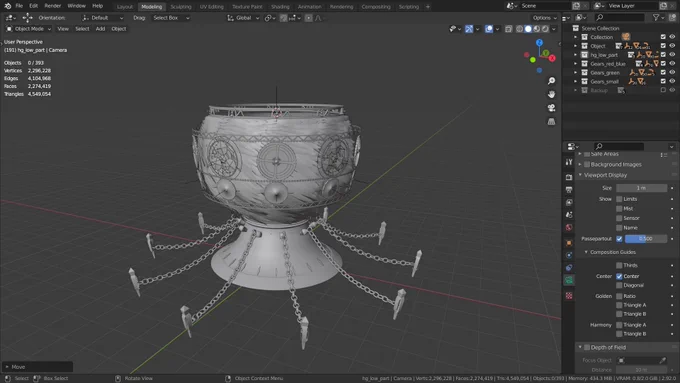Switch to material preview shading
The height and width of the screenshot is (383, 680).
point(536,29)
